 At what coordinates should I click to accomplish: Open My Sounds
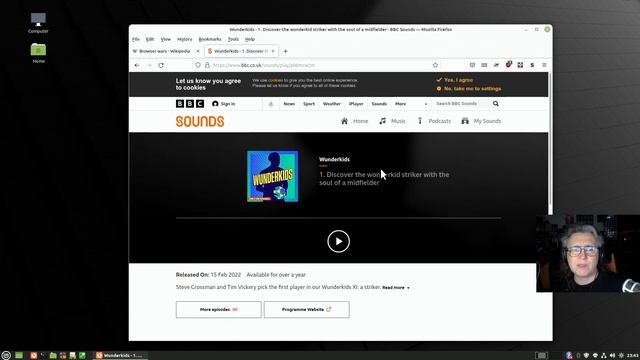[481, 121]
